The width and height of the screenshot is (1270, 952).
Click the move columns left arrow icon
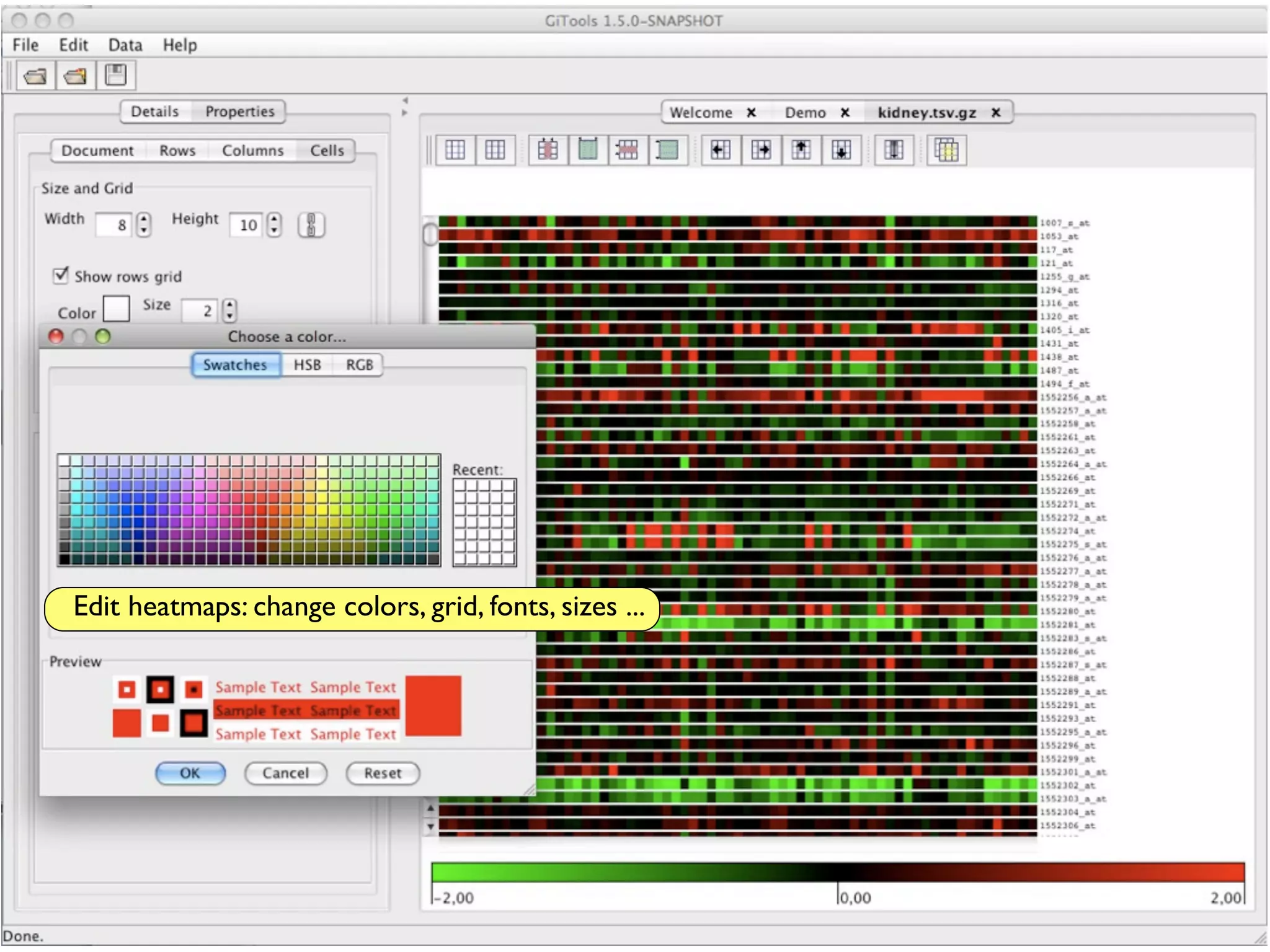coord(721,149)
